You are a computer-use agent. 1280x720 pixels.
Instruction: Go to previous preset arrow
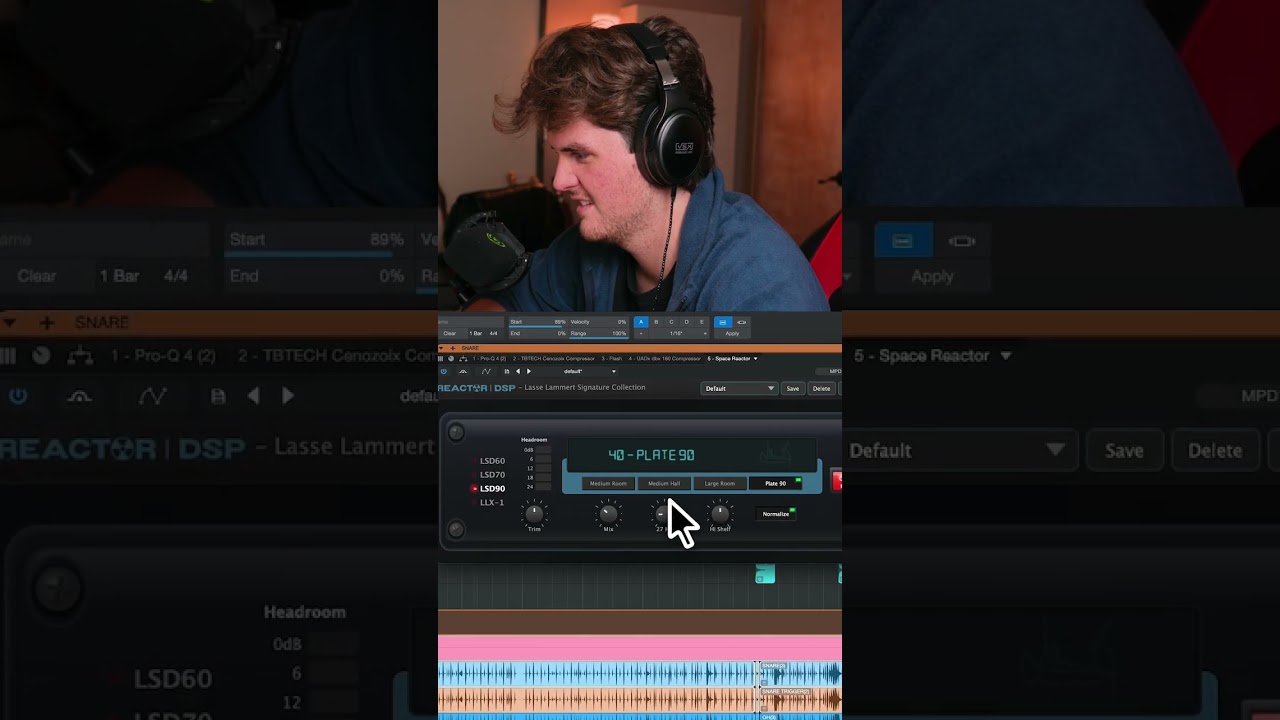pyautogui.click(x=518, y=371)
